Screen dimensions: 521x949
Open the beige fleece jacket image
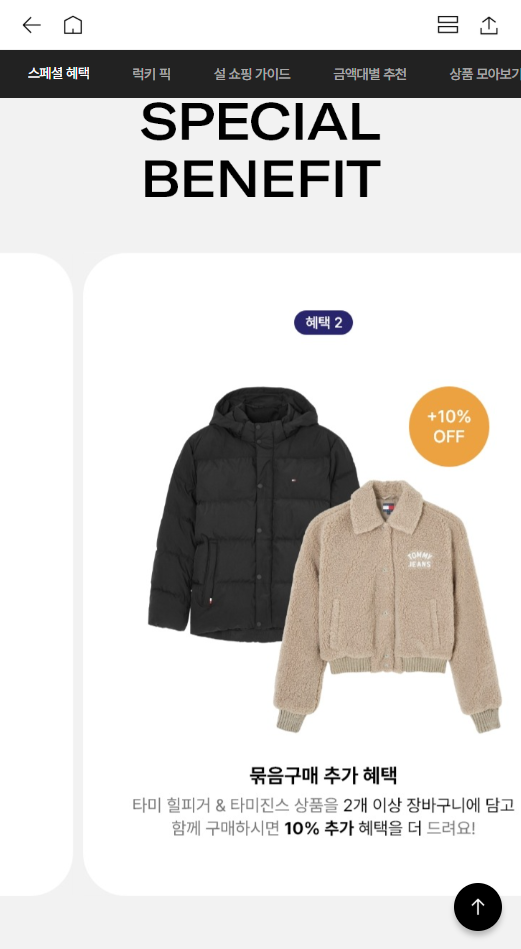pos(387,605)
